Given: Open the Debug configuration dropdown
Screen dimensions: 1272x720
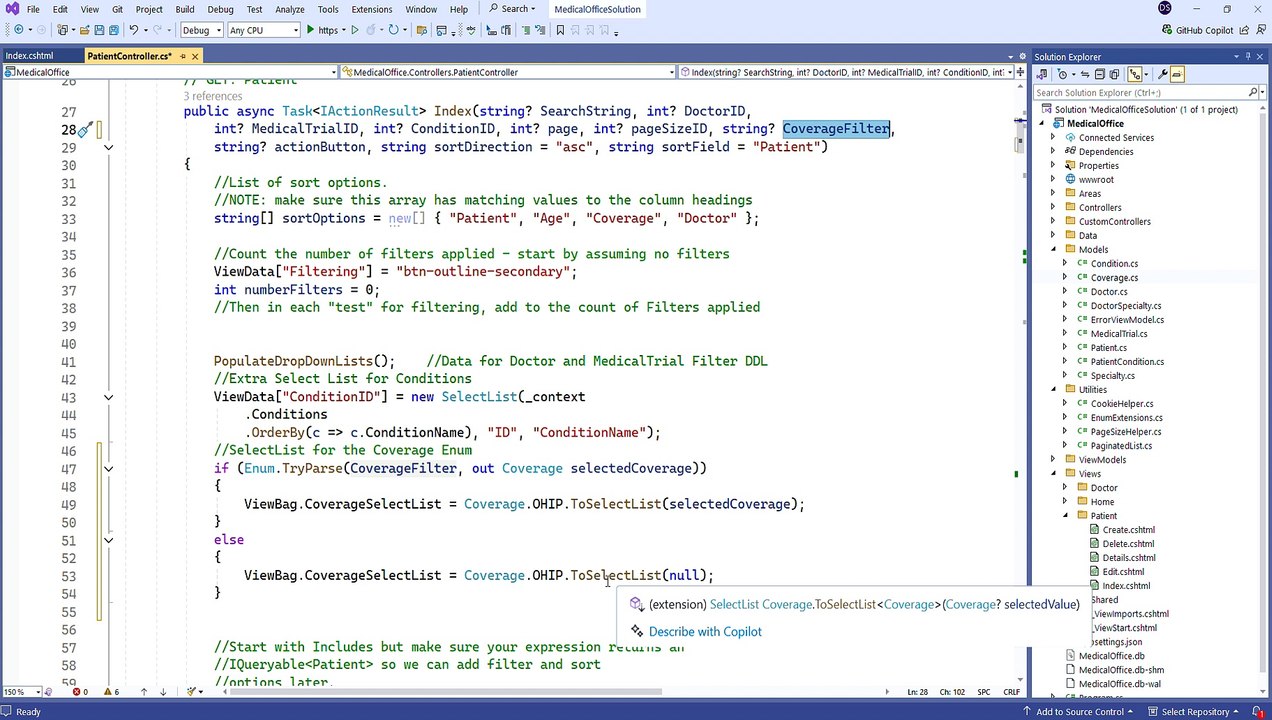Looking at the screenshot, I should [x=201, y=30].
